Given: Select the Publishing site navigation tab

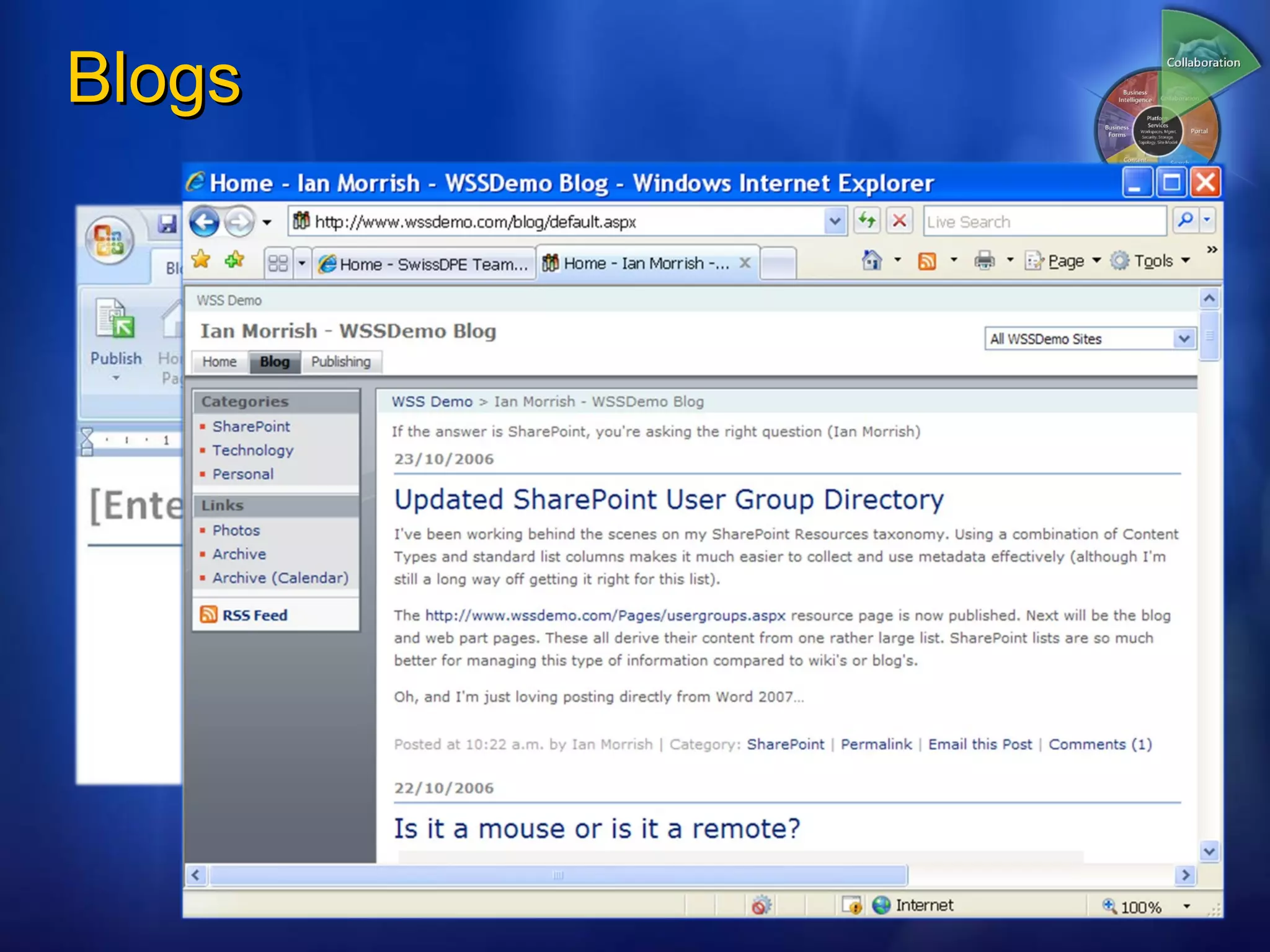Looking at the screenshot, I should pos(340,362).
